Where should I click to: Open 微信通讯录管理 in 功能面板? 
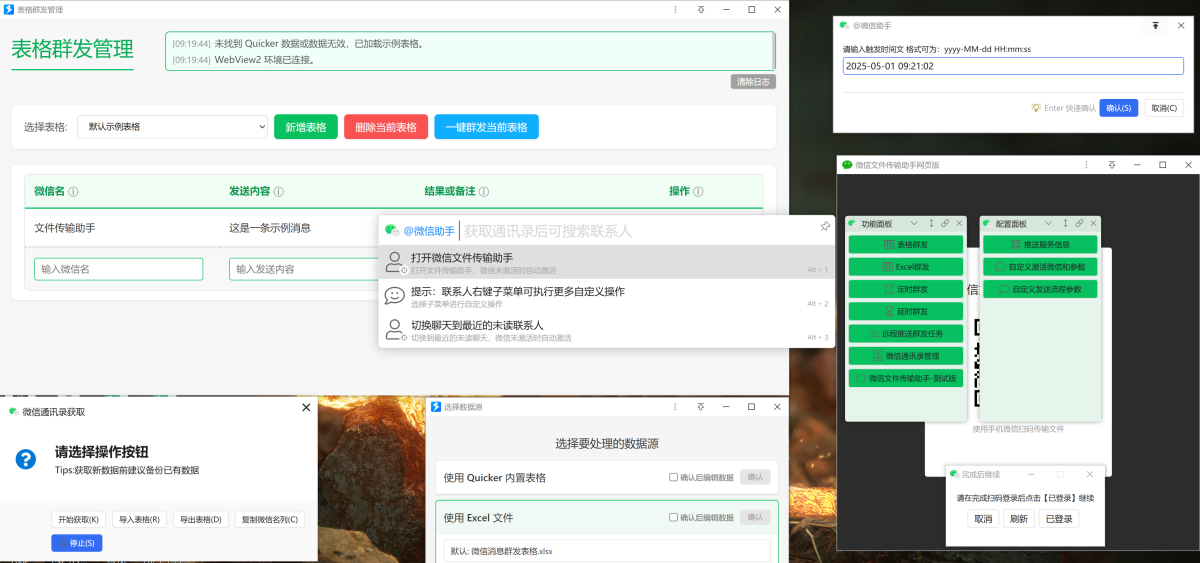(906, 356)
